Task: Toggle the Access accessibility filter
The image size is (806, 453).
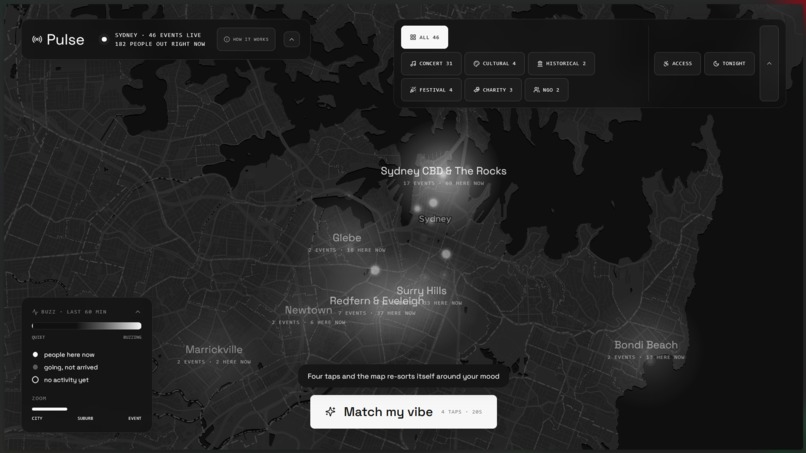Action: tap(677, 64)
